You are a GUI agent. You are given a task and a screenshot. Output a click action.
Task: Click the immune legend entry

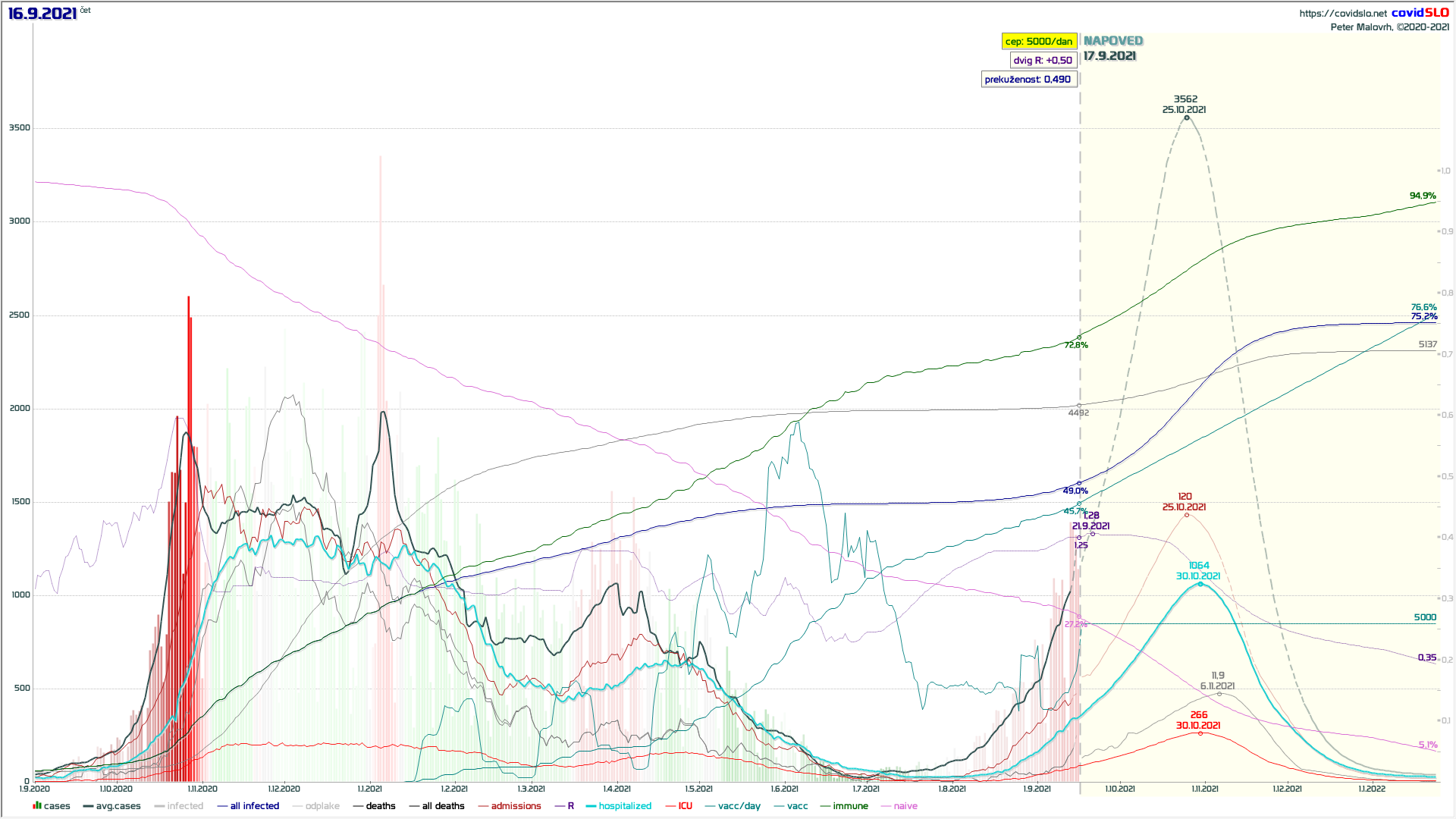click(850, 806)
